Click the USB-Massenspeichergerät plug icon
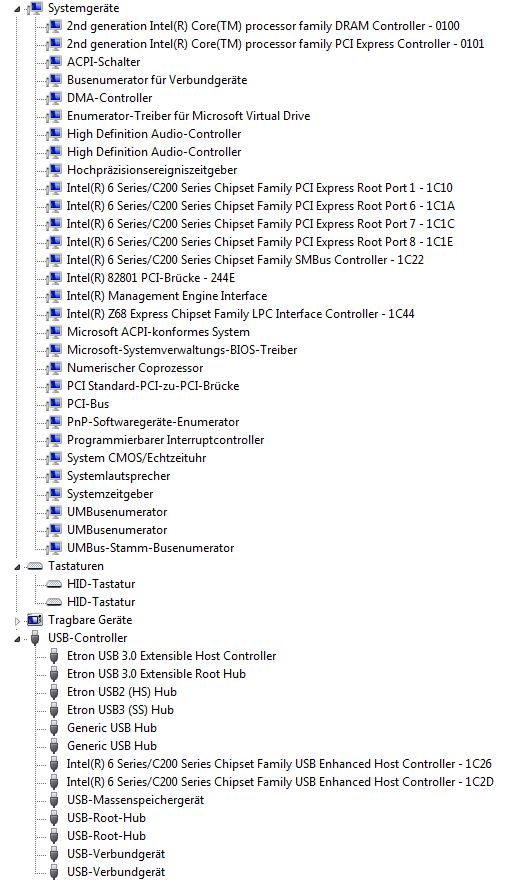 pos(54,800)
